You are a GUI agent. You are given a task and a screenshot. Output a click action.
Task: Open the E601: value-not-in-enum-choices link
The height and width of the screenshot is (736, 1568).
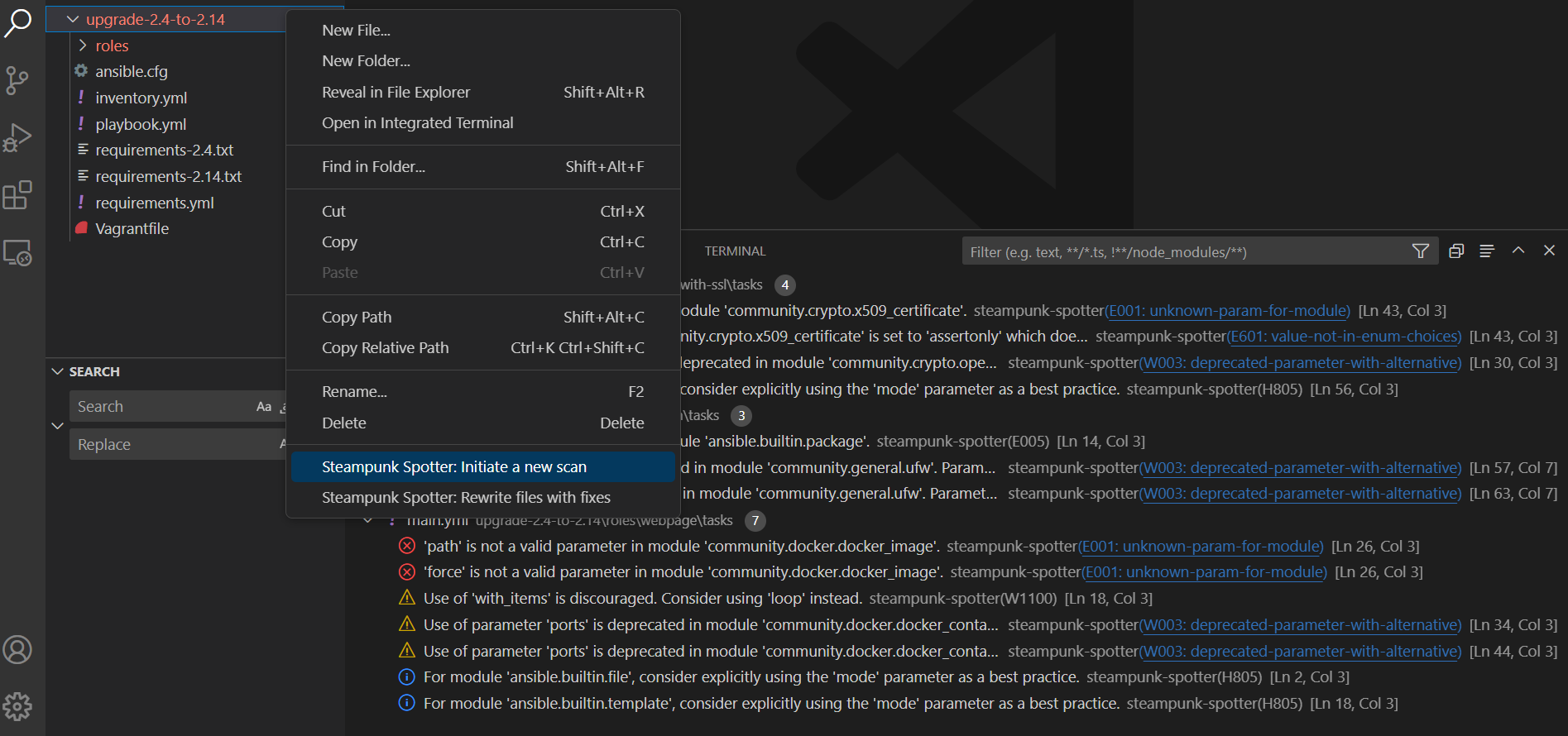(1345, 337)
